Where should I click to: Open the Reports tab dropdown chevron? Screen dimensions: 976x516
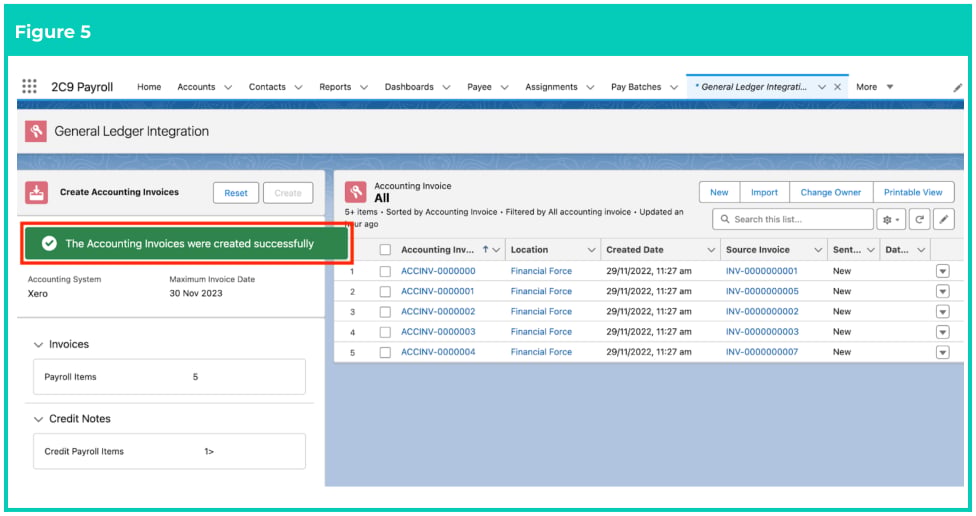tap(364, 87)
